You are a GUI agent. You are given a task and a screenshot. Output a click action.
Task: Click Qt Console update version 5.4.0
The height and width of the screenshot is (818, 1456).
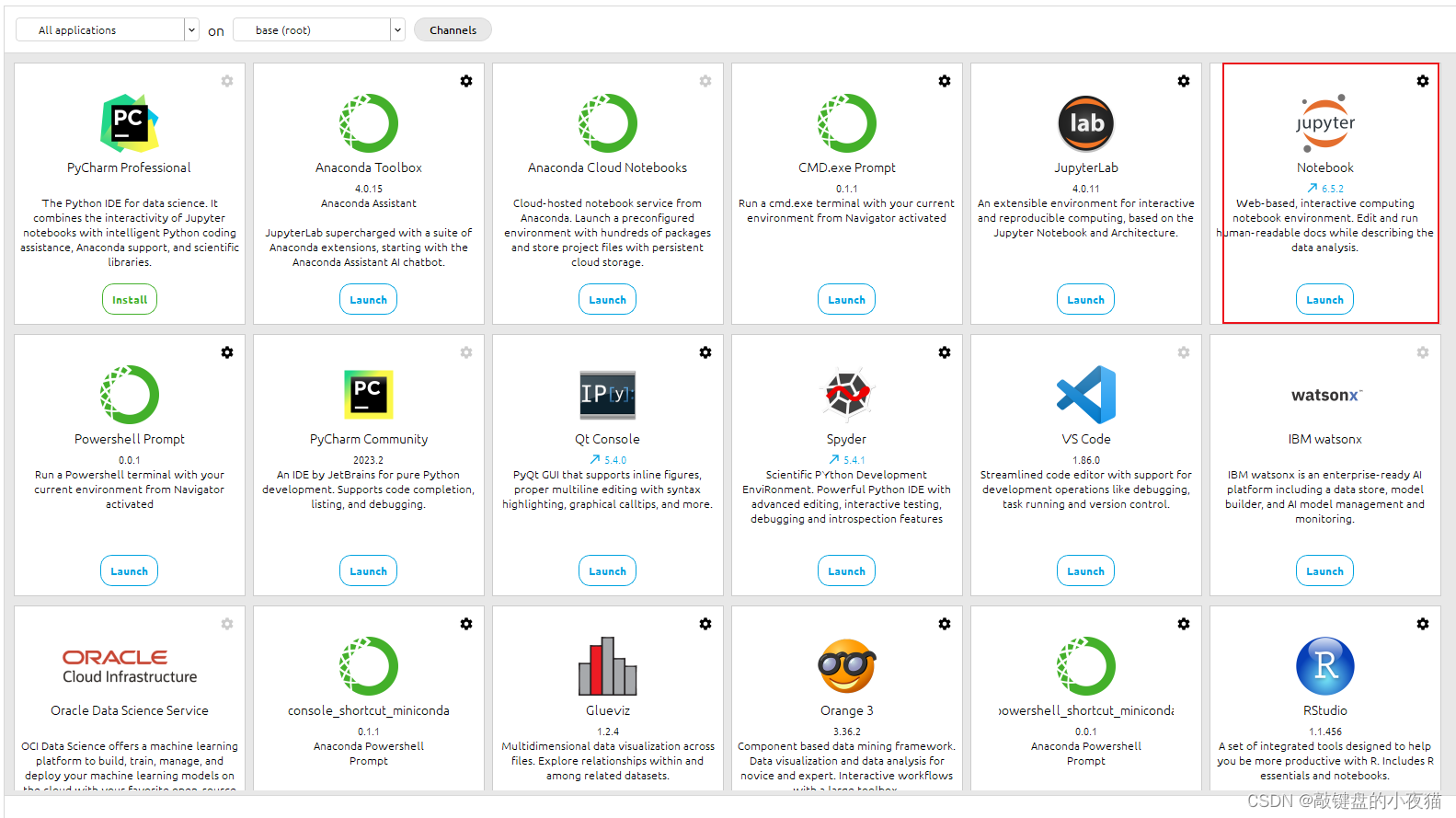tap(608, 460)
